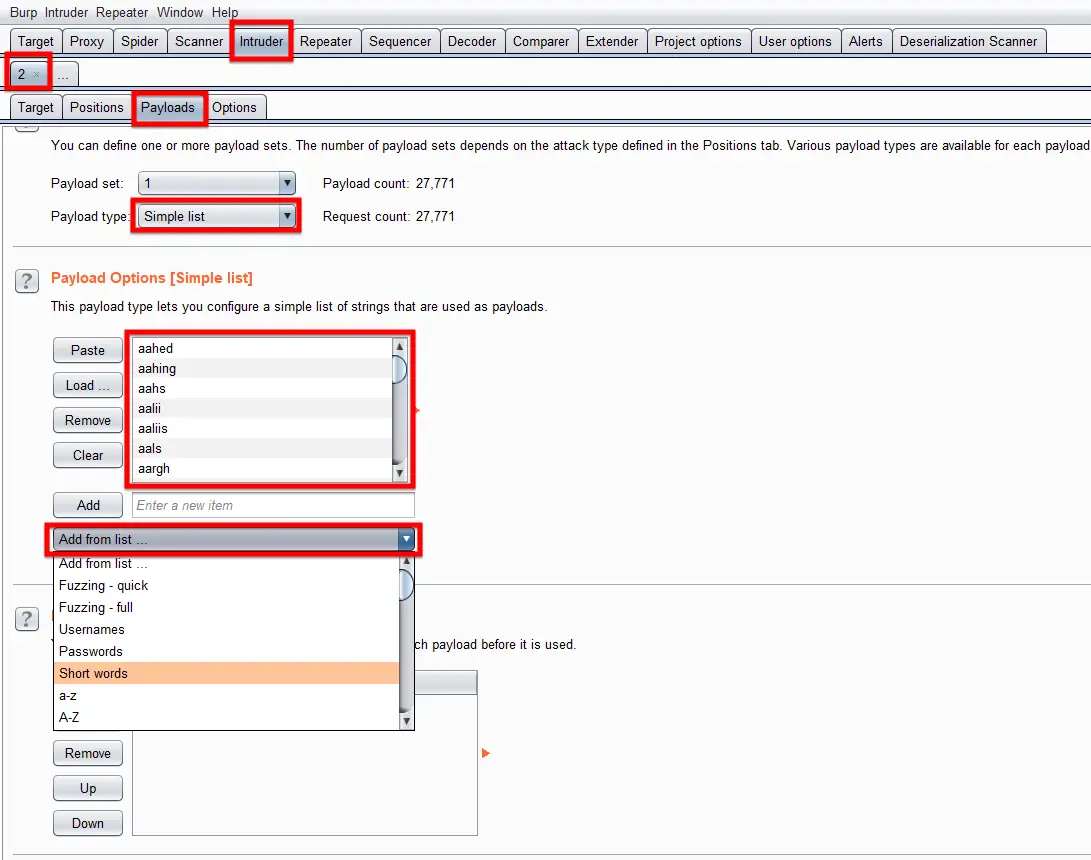This screenshot has height=860, width=1091.
Task: Select 'aahed' in the payload list
Action: (262, 349)
